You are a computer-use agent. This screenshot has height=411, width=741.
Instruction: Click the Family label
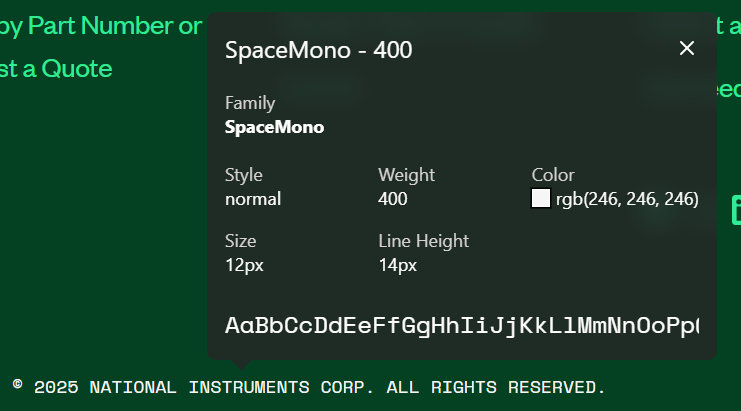coord(250,103)
